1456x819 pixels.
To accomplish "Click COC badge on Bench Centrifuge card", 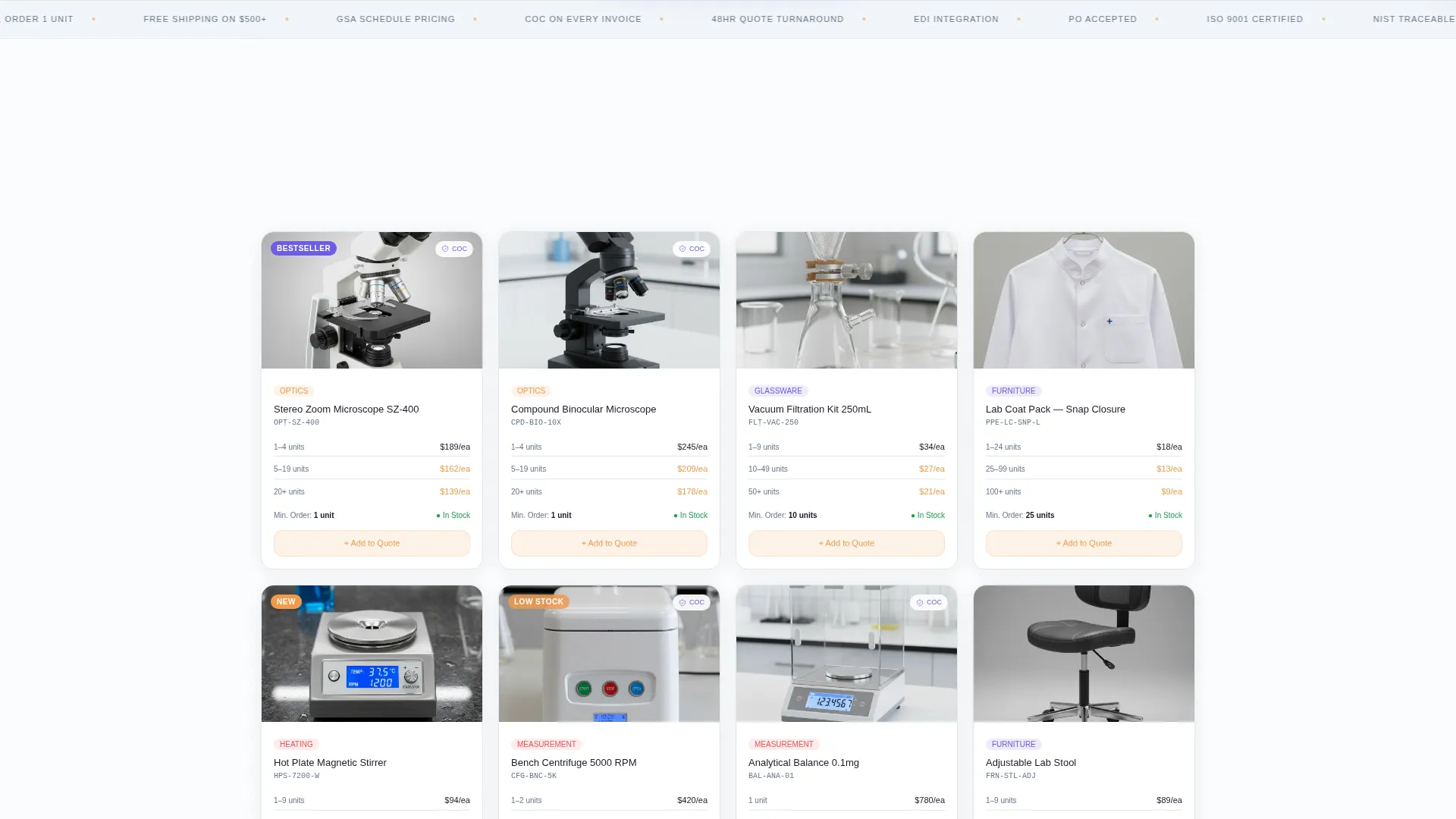I will [692, 602].
